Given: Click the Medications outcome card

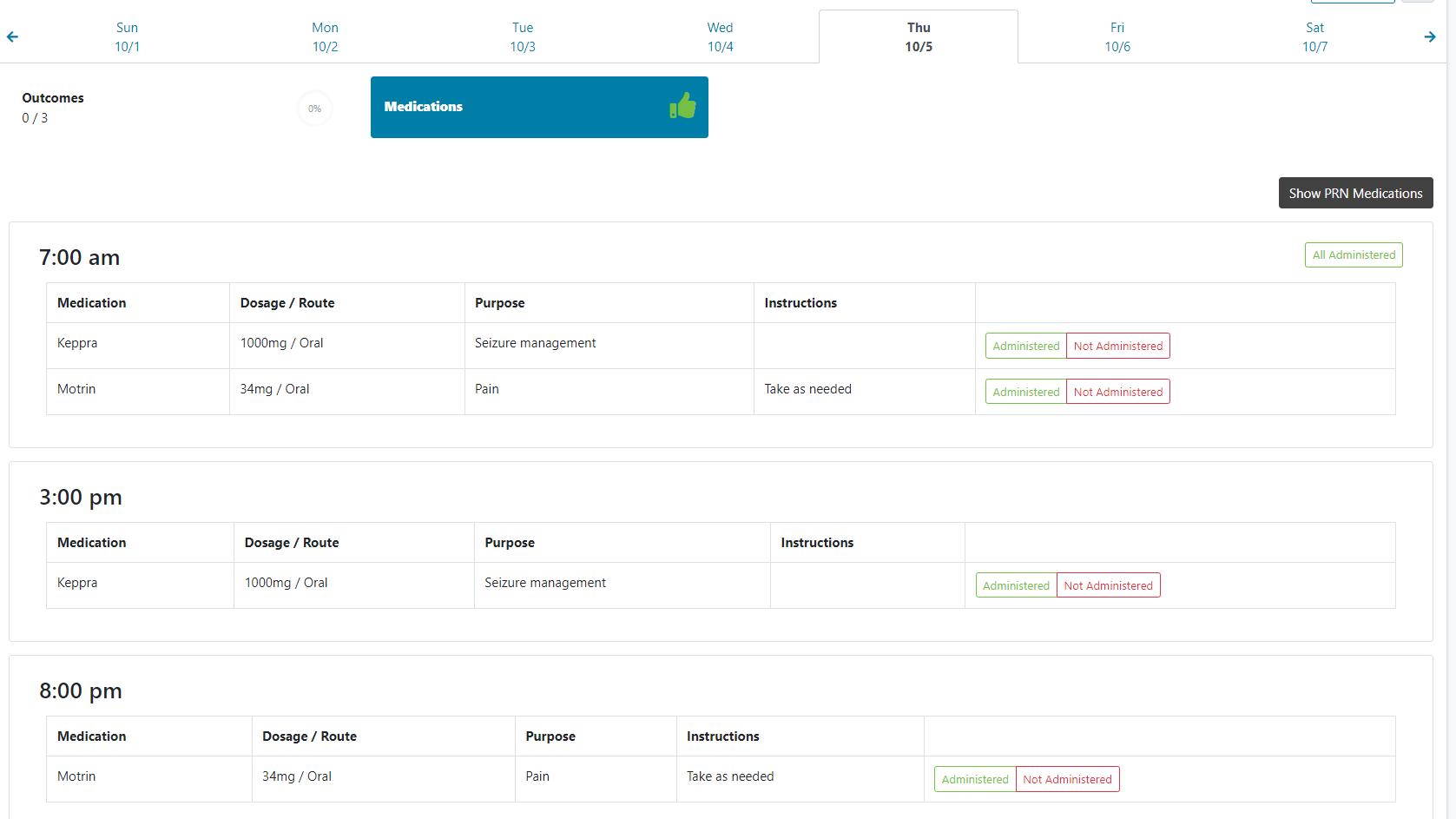Looking at the screenshot, I should (521, 107).
